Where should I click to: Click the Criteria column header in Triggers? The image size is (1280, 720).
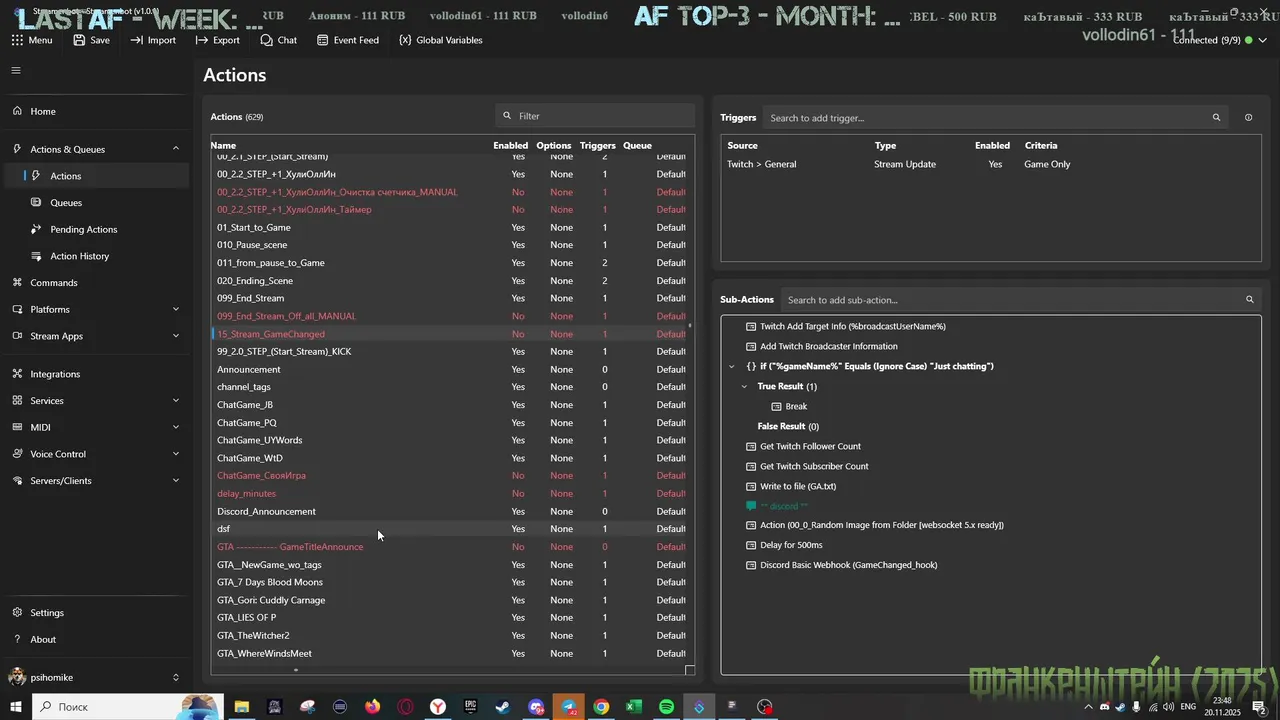[x=1040, y=146]
